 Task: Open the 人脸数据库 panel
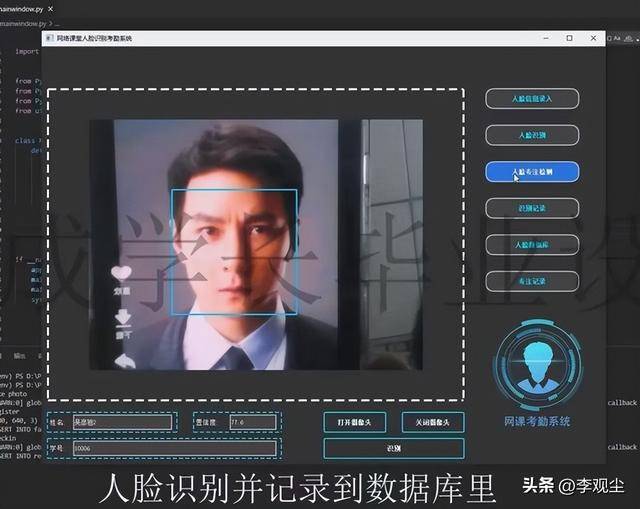[x=532, y=244]
